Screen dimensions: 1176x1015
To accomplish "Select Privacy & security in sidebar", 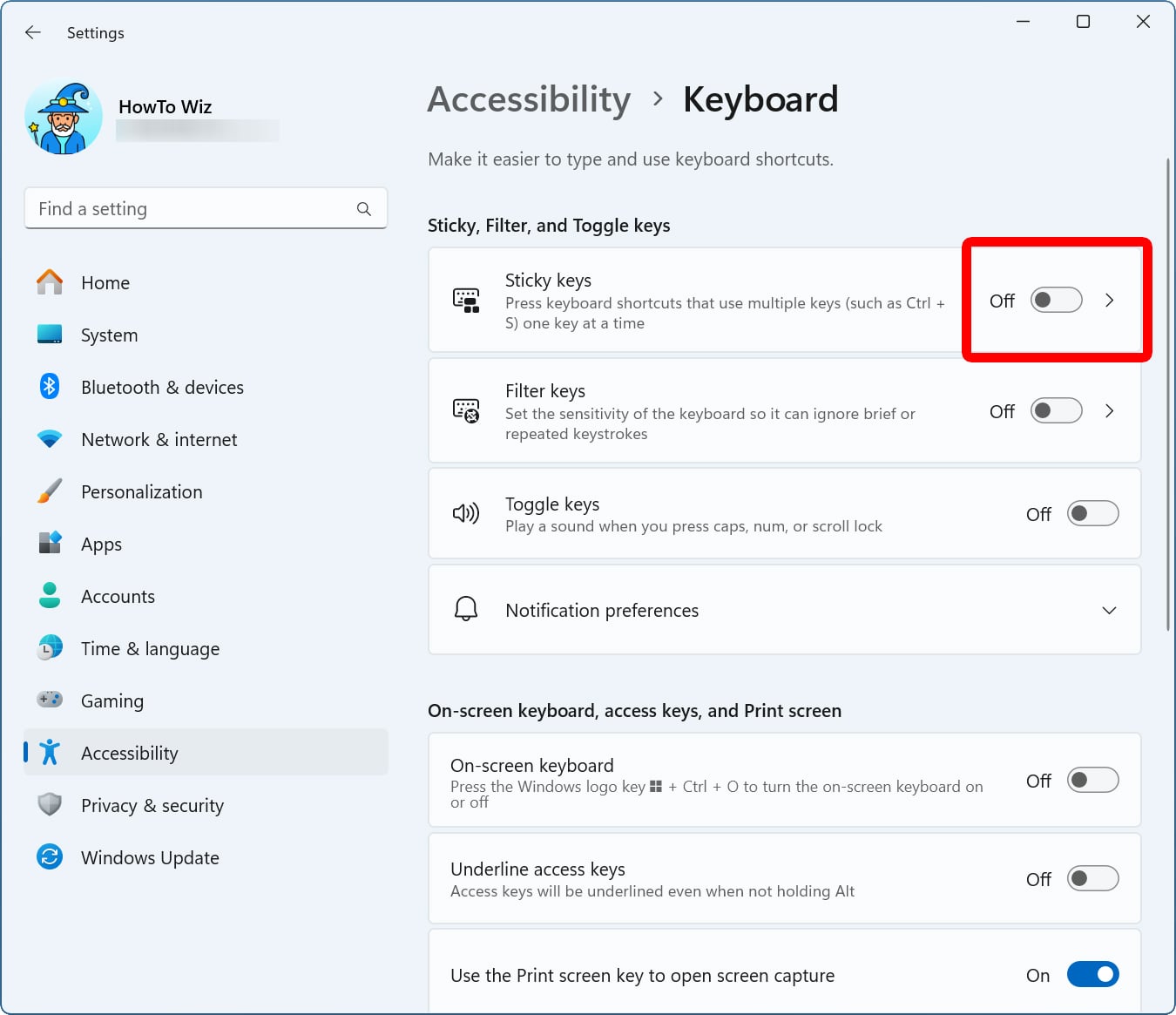I will [152, 805].
